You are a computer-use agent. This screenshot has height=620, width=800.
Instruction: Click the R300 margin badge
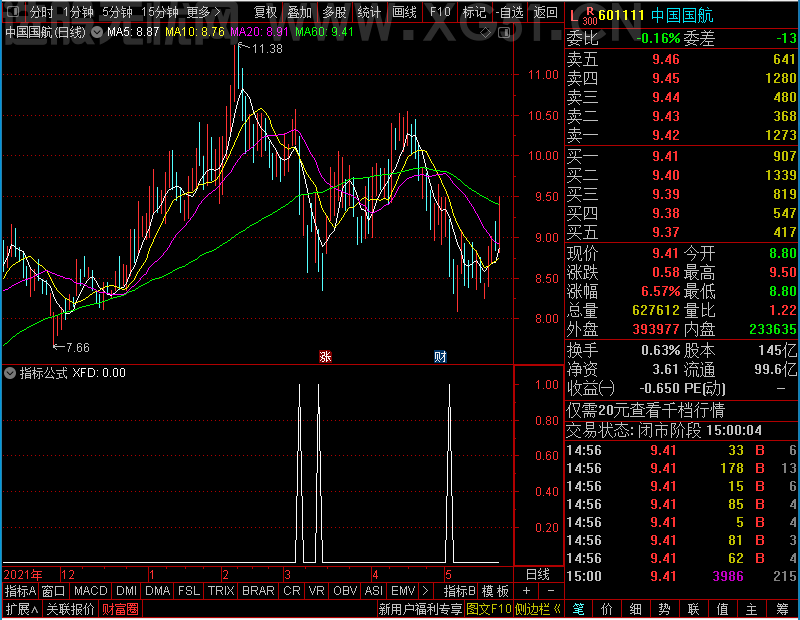coord(590,16)
